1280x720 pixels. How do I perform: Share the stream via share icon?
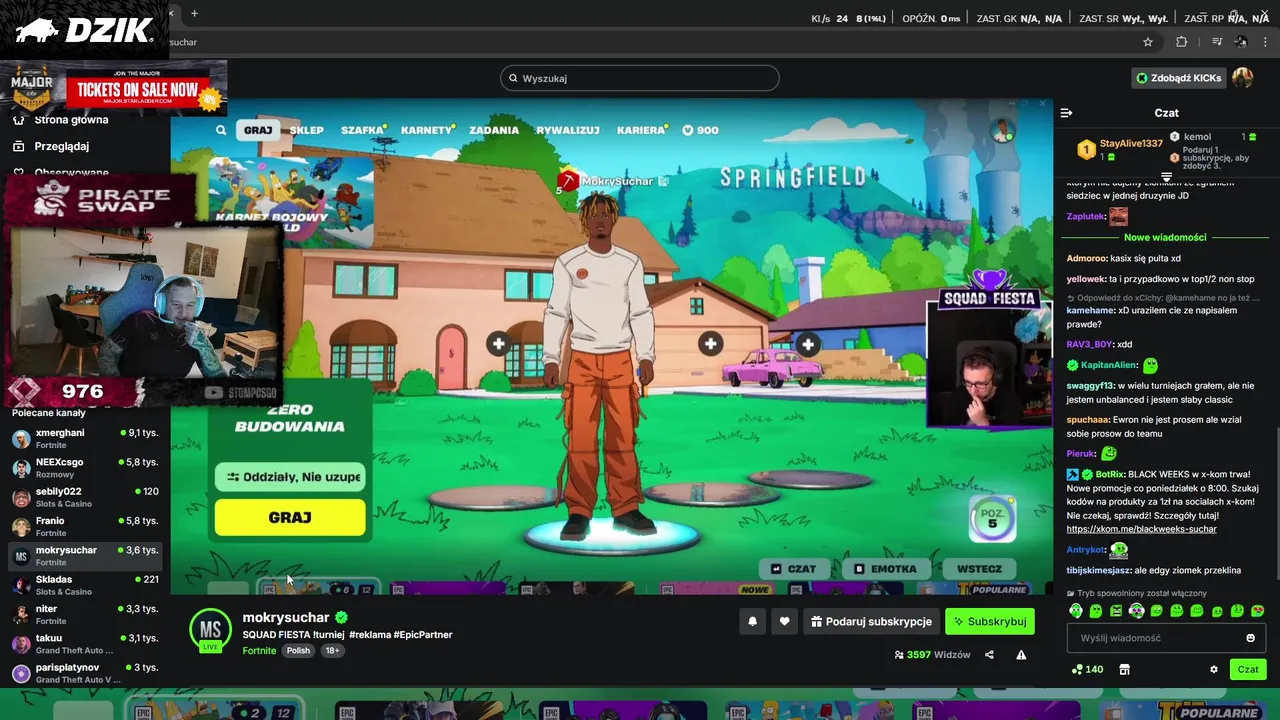point(989,655)
